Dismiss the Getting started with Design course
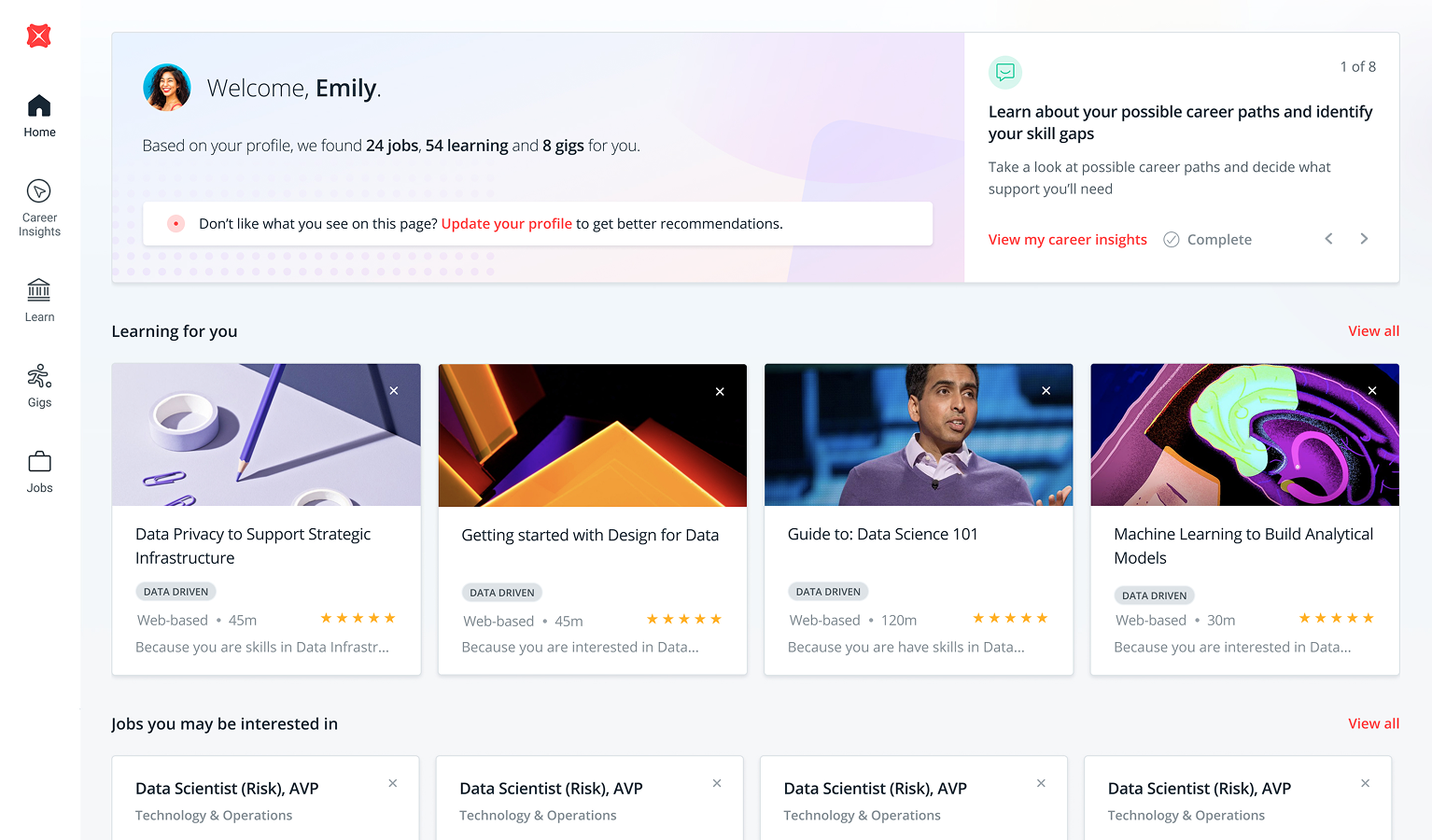This screenshot has height=840, width=1432. (720, 391)
